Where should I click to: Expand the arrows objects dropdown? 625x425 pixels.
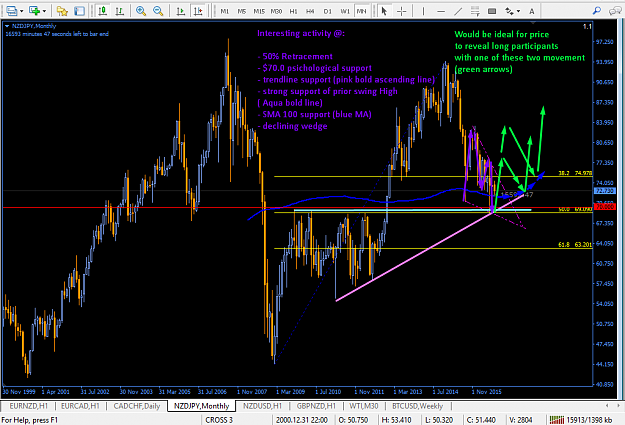pyautogui.click(x=519, y=11)
